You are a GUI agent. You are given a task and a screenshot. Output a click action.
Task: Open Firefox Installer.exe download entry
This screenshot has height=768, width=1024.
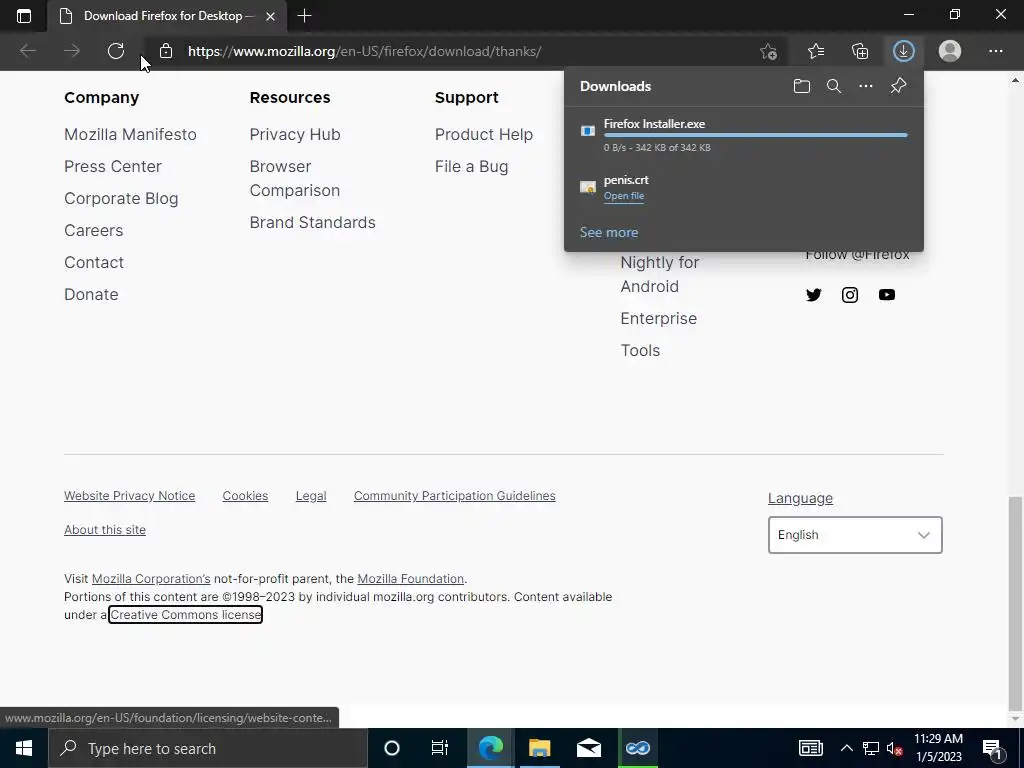pyautogui.click(x=744, y=135)
